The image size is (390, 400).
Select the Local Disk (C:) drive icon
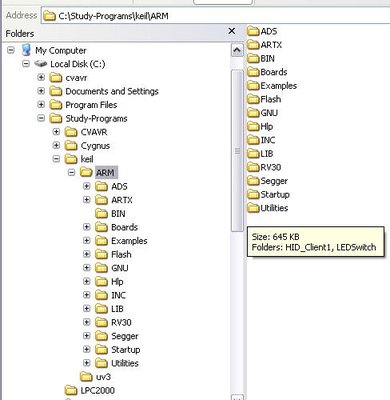tap(41, 64)
